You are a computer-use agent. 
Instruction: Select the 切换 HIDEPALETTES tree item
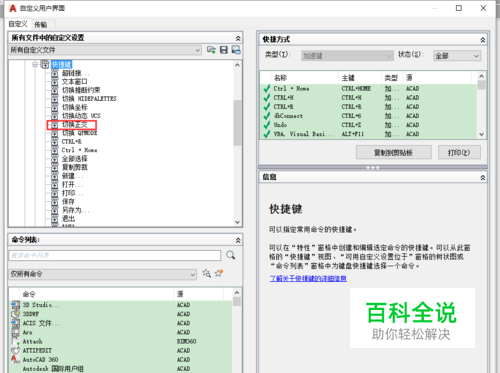click(89, 99)
